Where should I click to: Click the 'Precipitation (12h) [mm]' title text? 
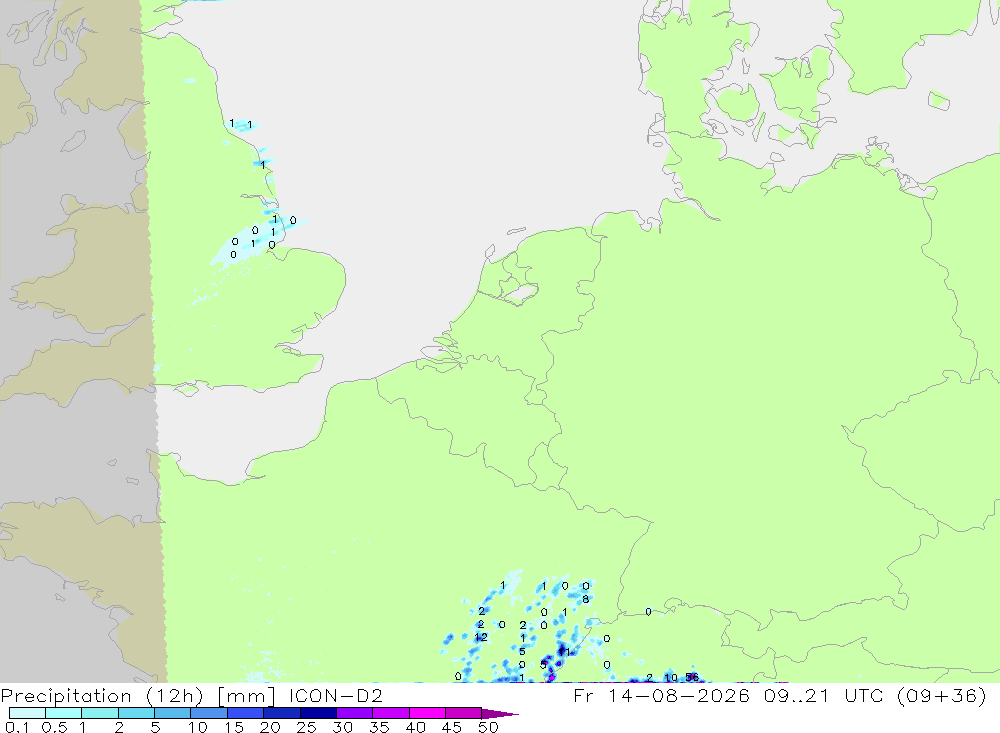tap(138, 695)
